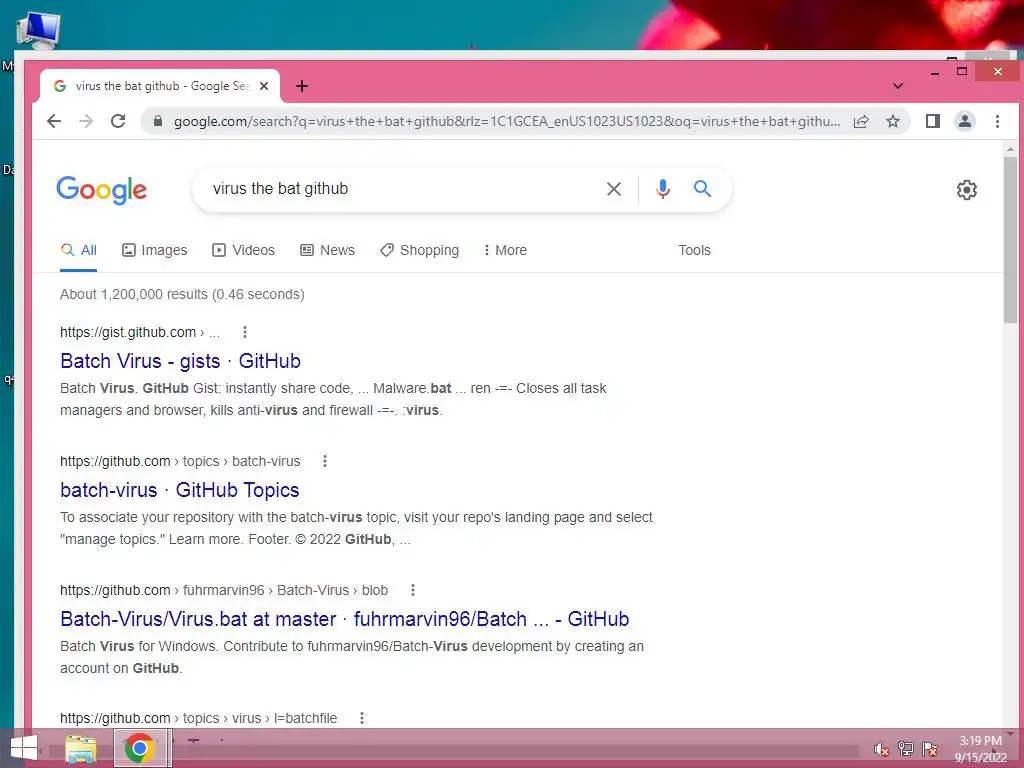Open 'Batch-Virus/Virus.bat at master' result
Image resolution: width=1024 pixels, height=768 pixels.
(344, 619)
